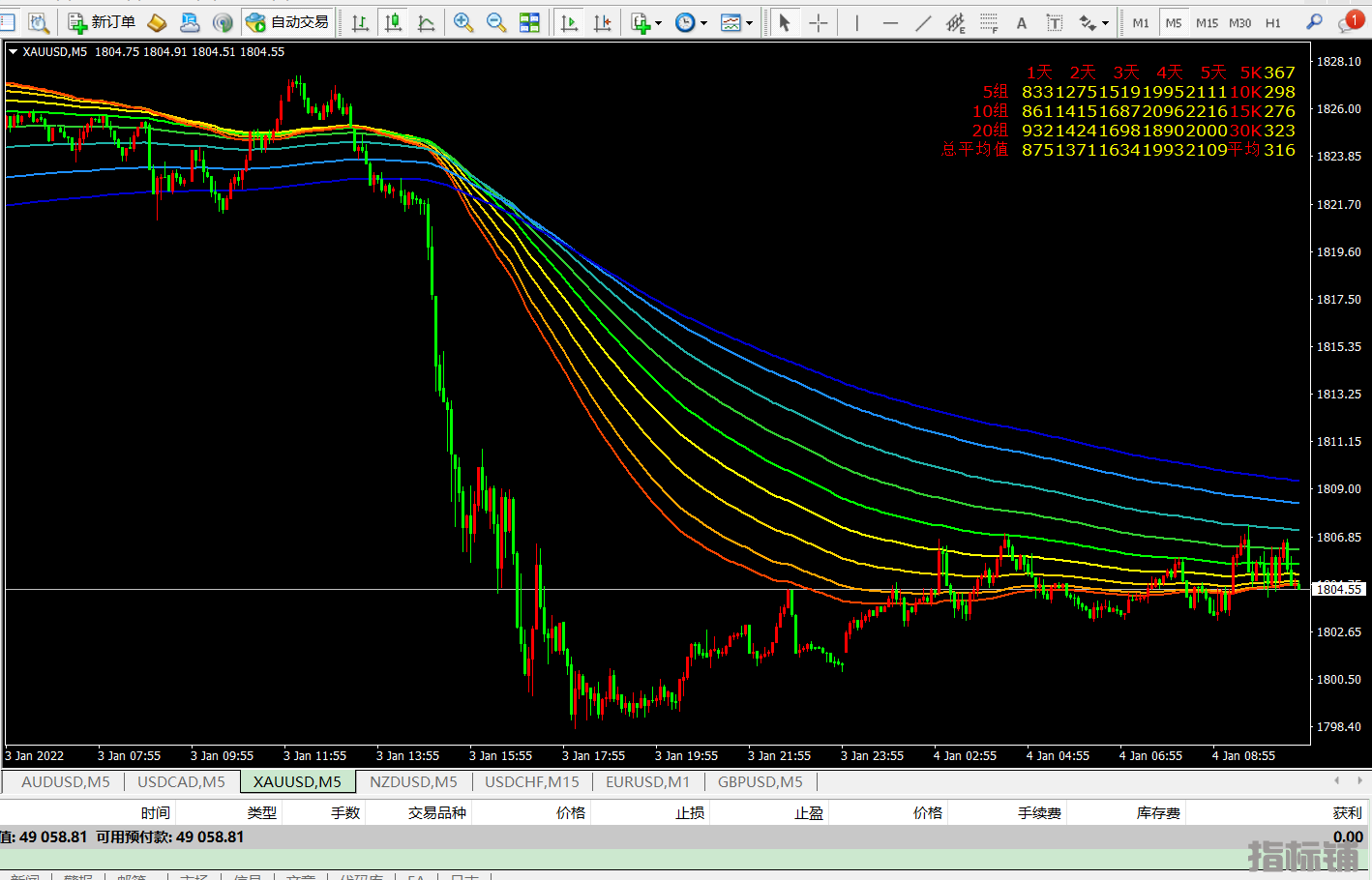Choose the Fibonacci retracement tool
Viewport: 1372px width, 880px height.
pos(988,22)
